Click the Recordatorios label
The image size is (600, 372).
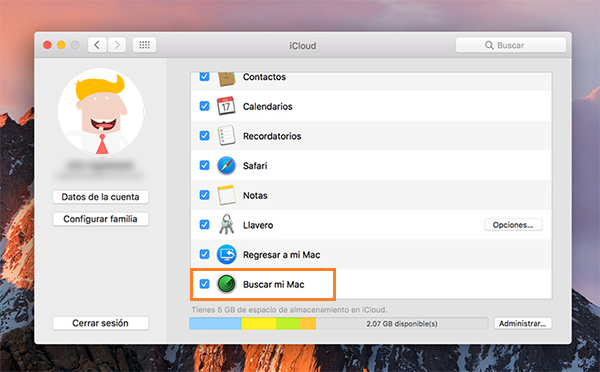(x=272, y=136)
